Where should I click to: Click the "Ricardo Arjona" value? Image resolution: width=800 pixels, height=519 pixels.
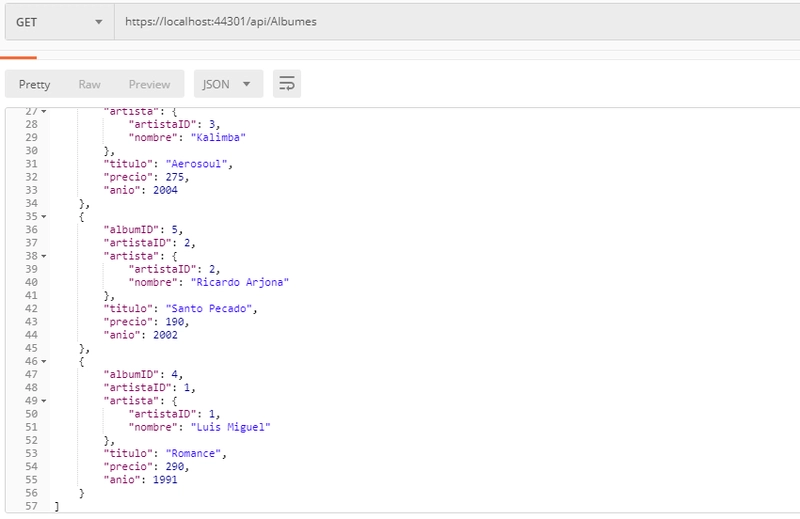coord(240,282)
